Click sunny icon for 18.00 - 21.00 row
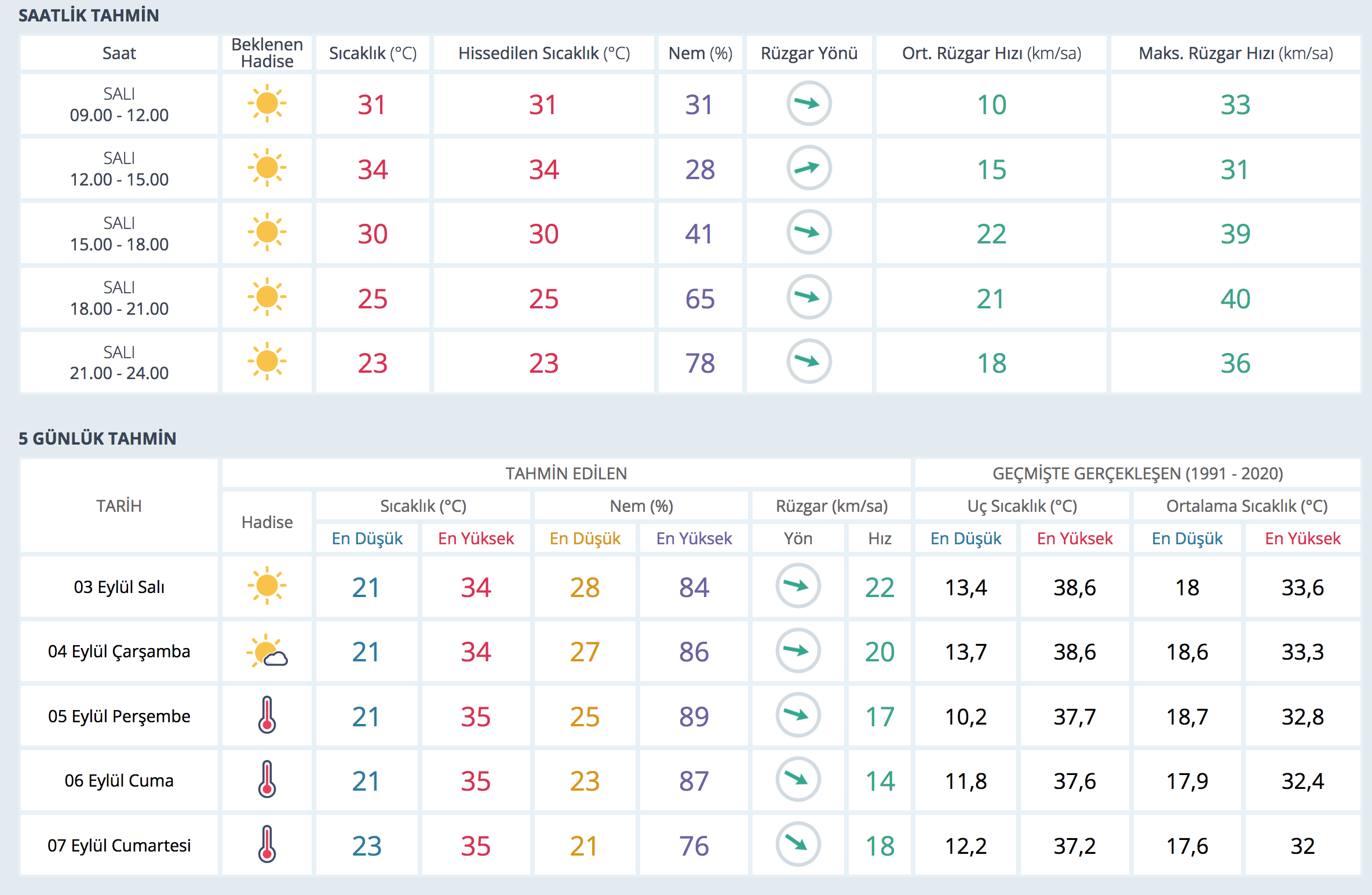The width and height of the screenshot is (1372, 895). tap(267, 297)
